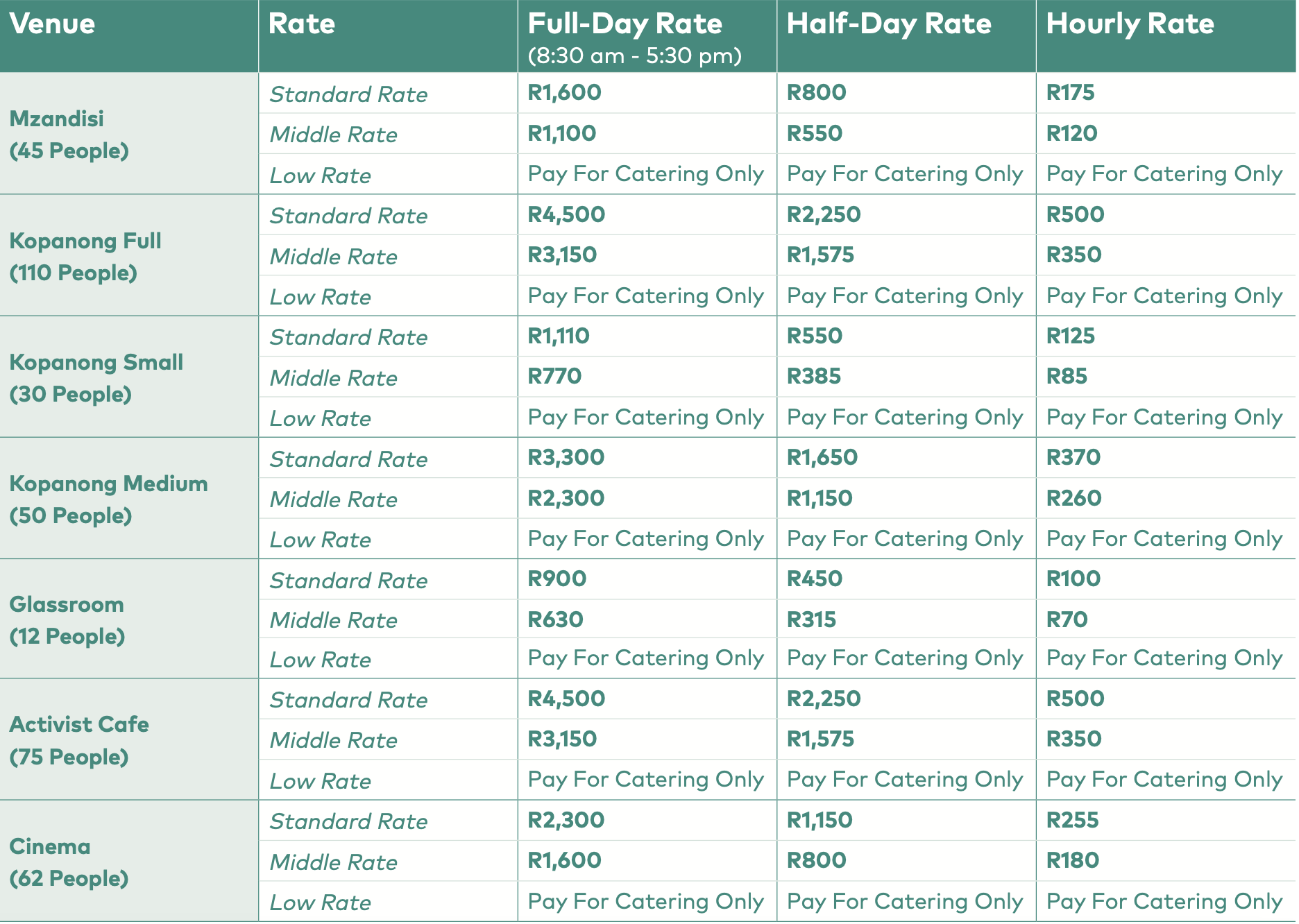Click the R1,110 full-day rate value

[x=558, y=336]
